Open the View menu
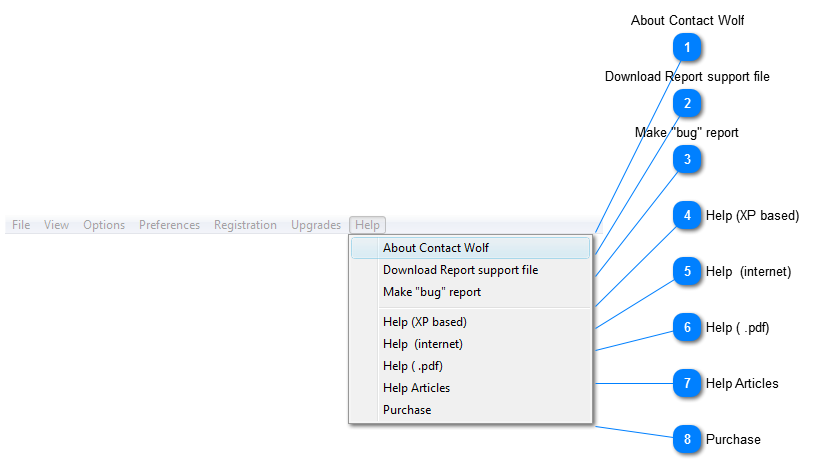Image resolution: width=815 pixels, height=464 pixels. pos(56,225)
